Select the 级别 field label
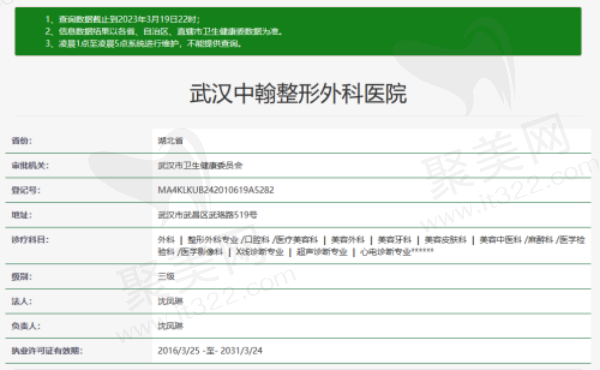 coord(22,277)
